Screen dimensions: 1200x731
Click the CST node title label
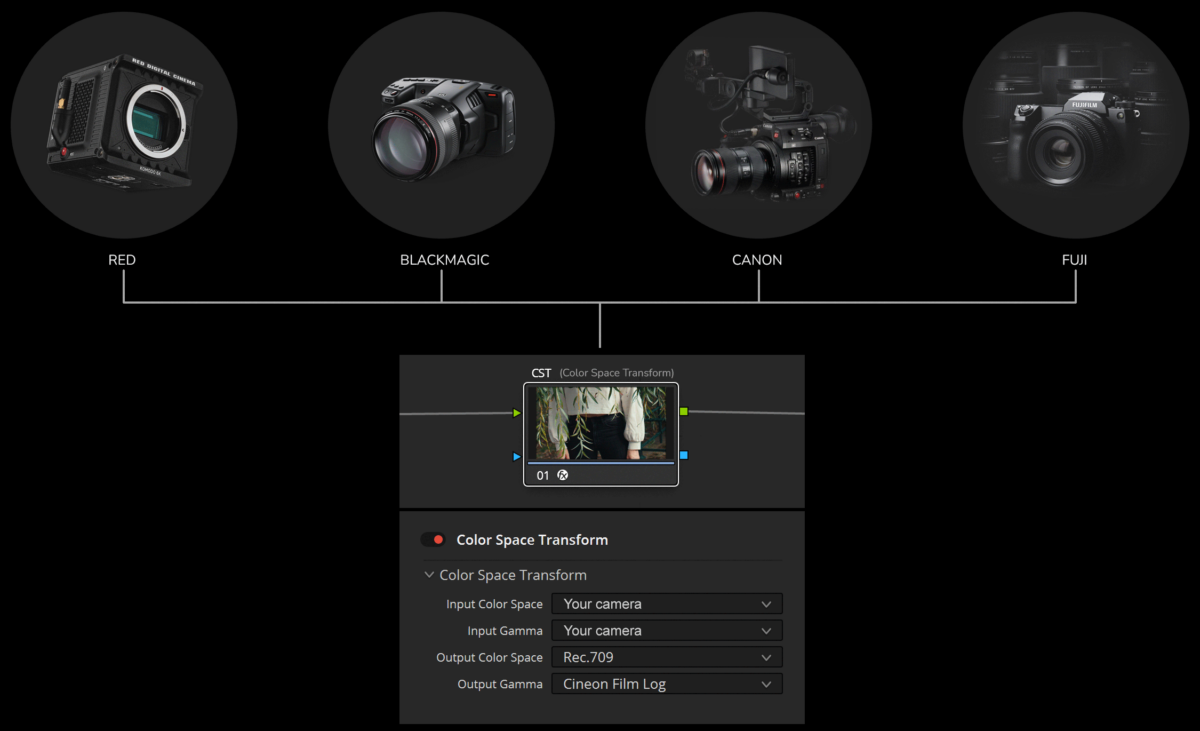coord(541,373)
